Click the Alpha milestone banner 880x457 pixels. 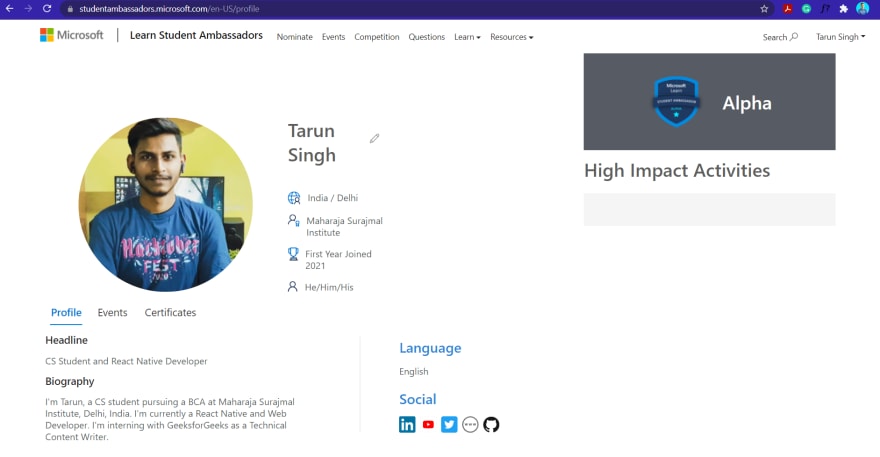(709, 102)
